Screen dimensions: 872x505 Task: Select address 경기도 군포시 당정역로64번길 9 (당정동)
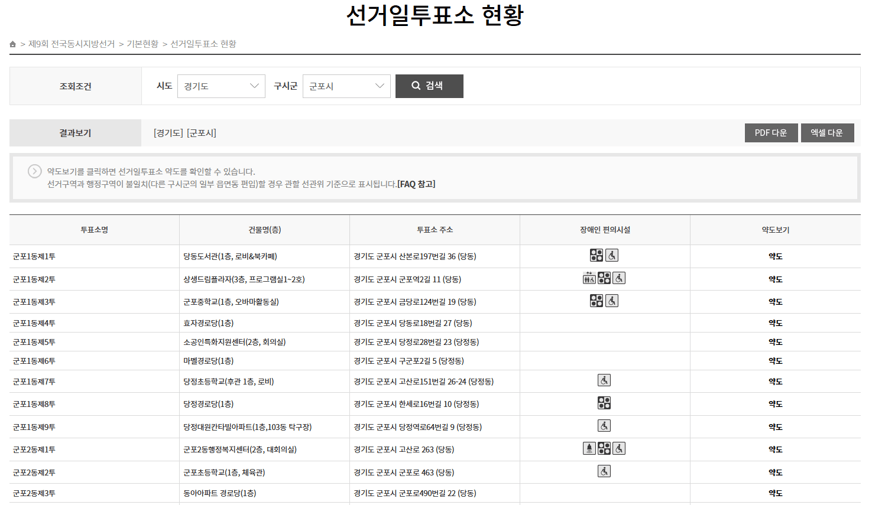(x=418, y=427)
